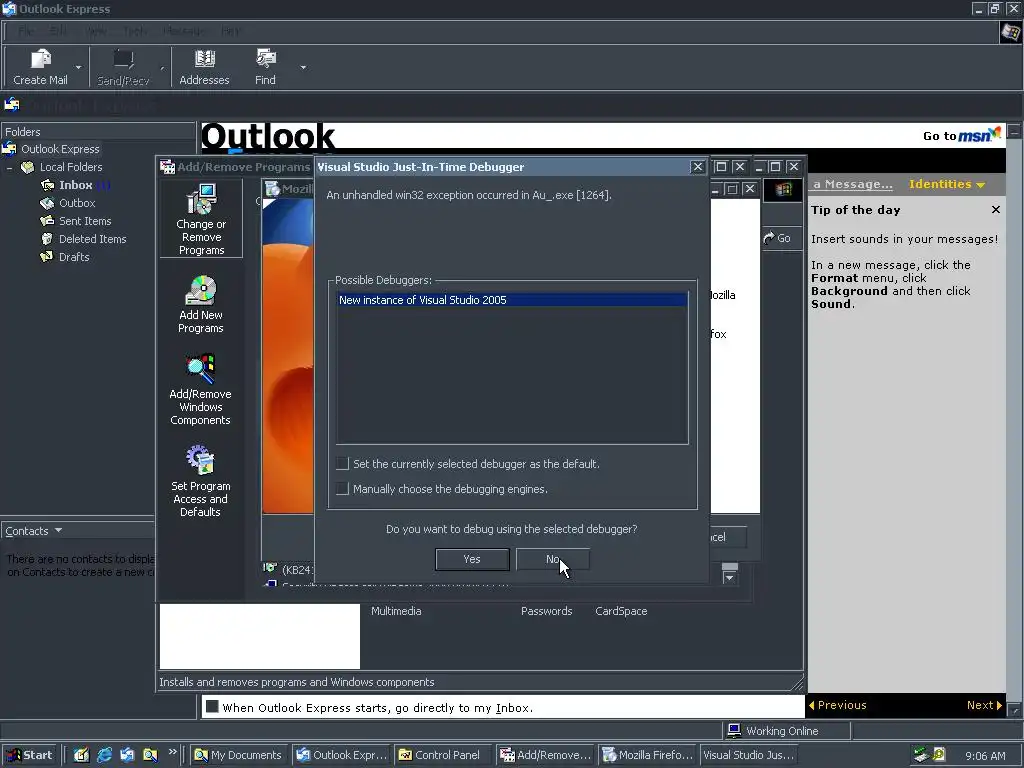This screenshot has width=1024, height=768.
Task: Open the Sent Items folder
Action: click(76, 221)
